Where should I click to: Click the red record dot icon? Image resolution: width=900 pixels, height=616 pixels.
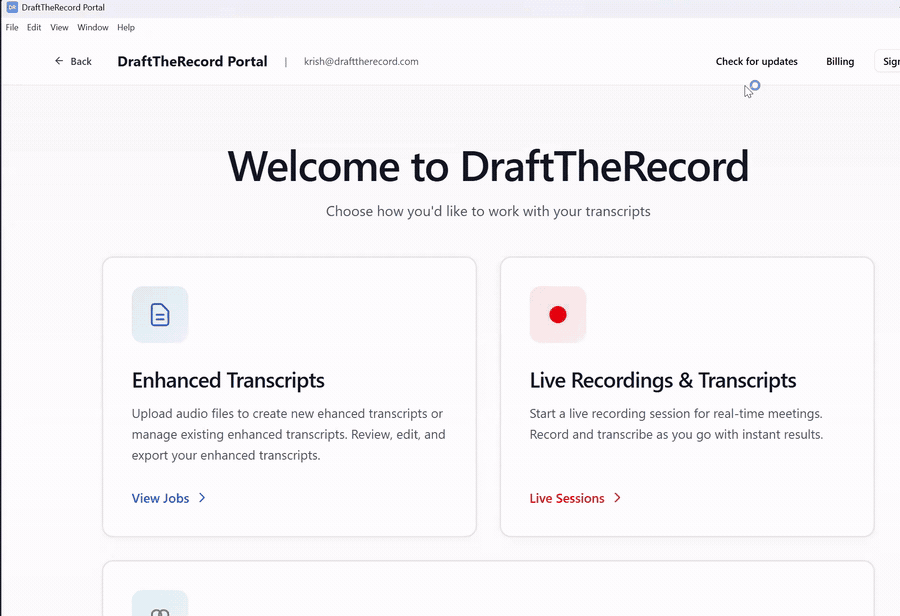click(x=557, y=315)
